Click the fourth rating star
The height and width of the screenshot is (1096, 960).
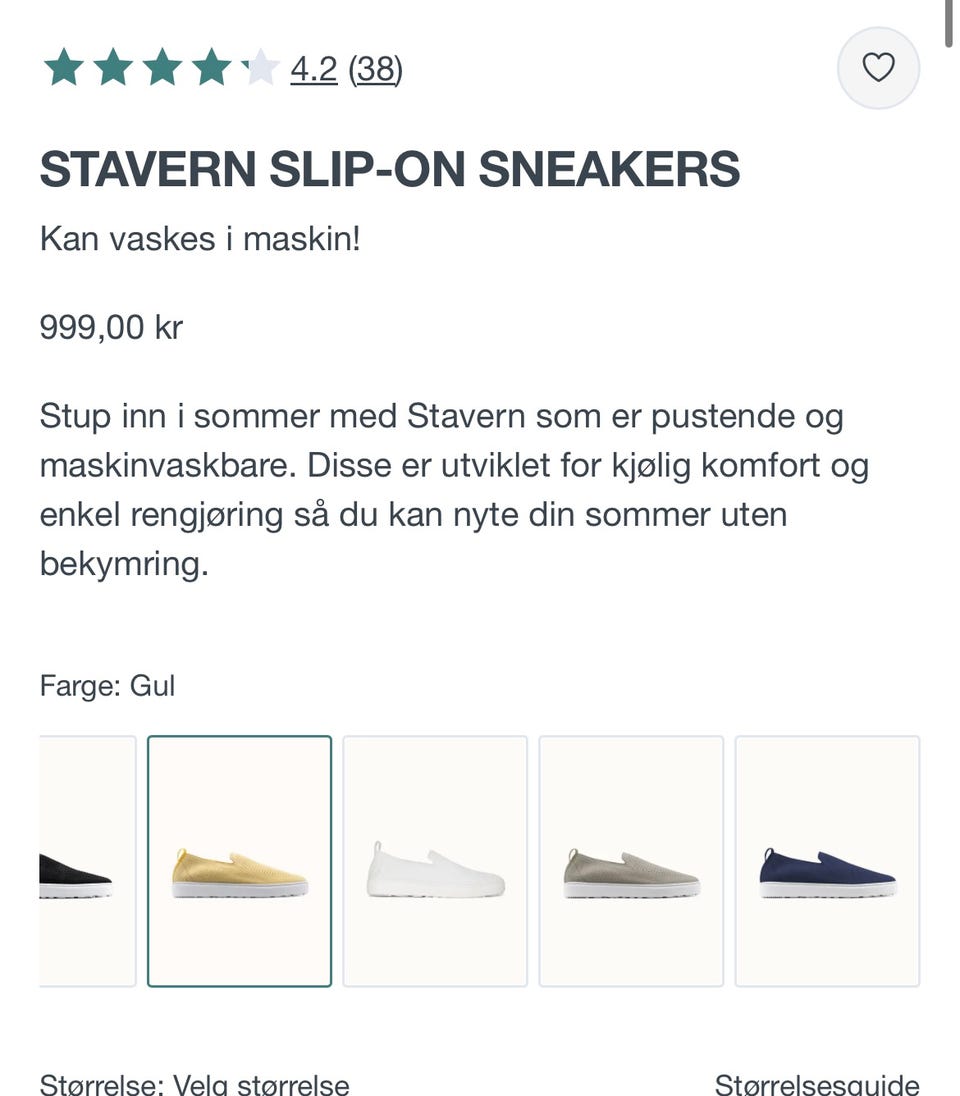(211, 67)
